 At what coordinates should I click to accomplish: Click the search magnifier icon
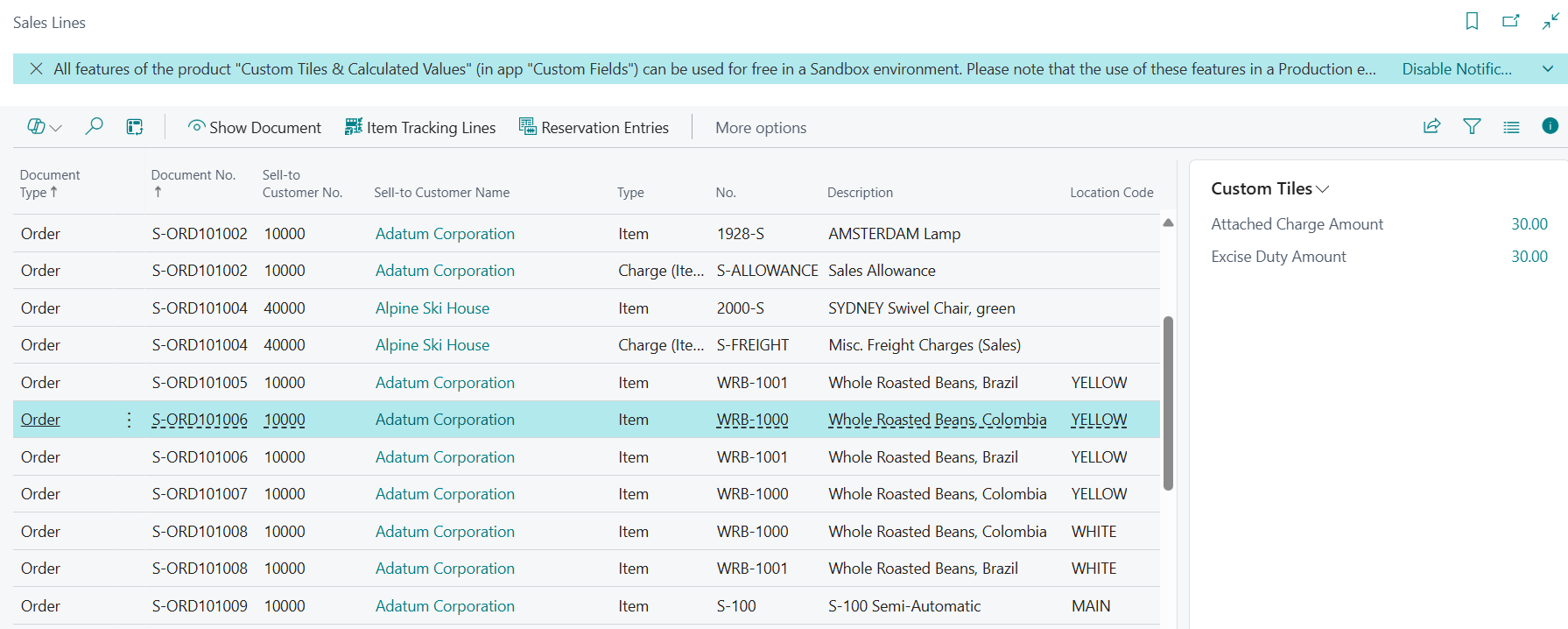point(94,127)
